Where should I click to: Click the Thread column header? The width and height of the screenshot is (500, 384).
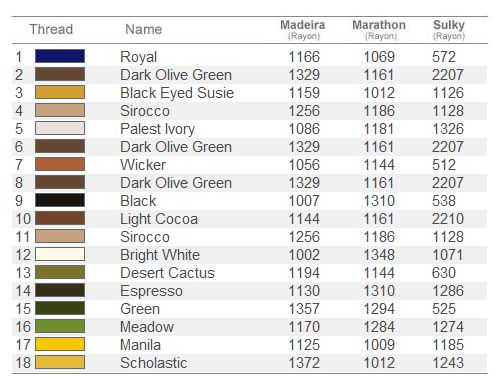[x=51, y=29]
